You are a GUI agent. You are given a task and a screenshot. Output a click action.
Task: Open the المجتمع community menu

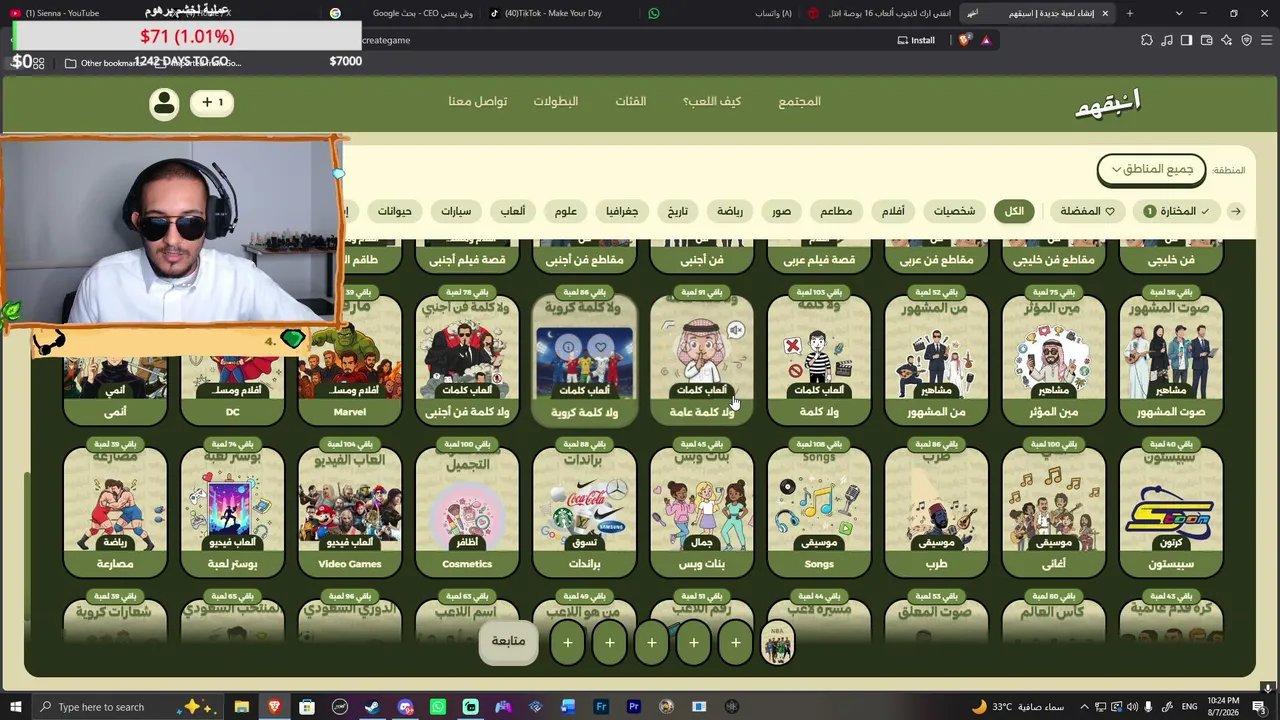799,101
